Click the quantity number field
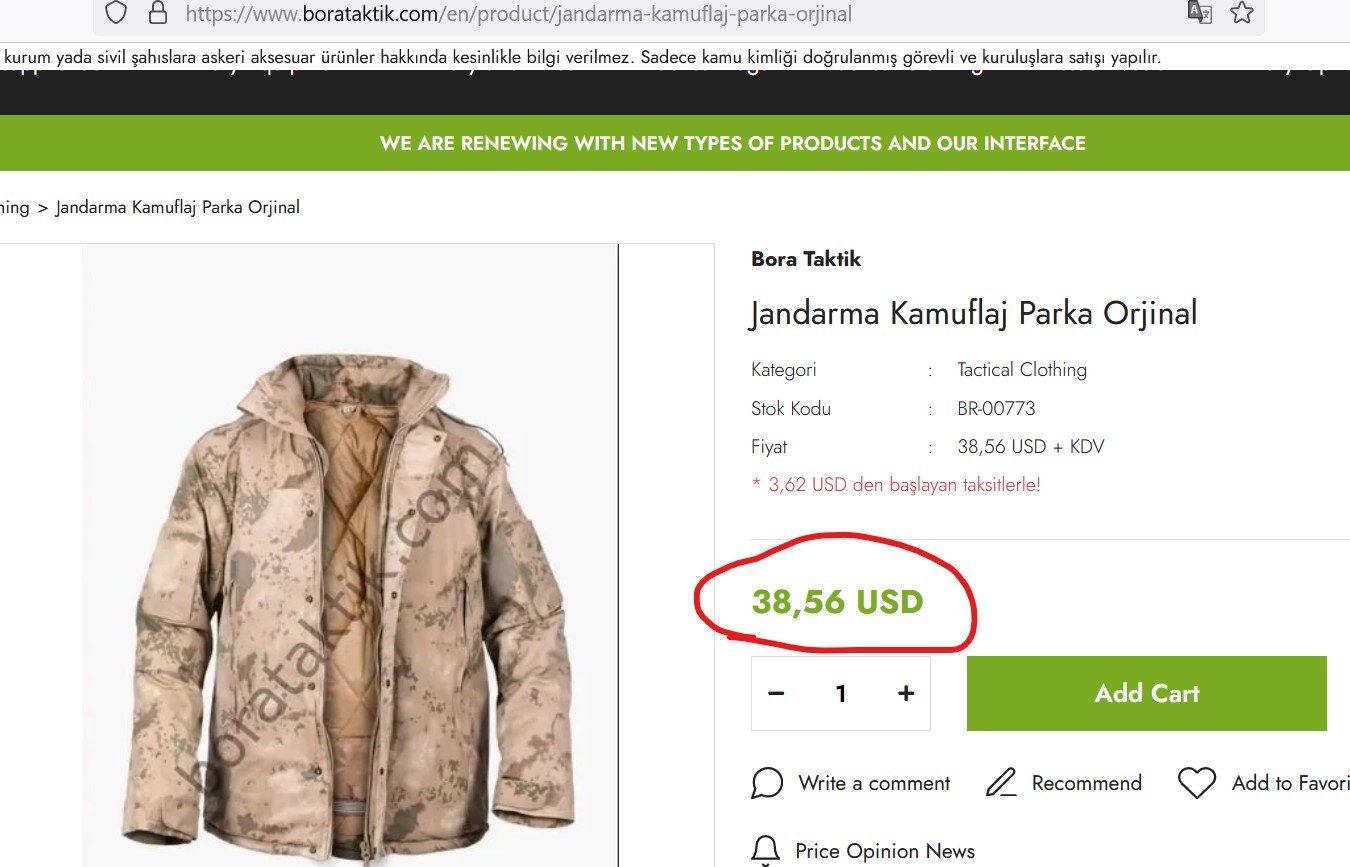This screenshot has width=1350, height=867. click(x=841, y=693)
